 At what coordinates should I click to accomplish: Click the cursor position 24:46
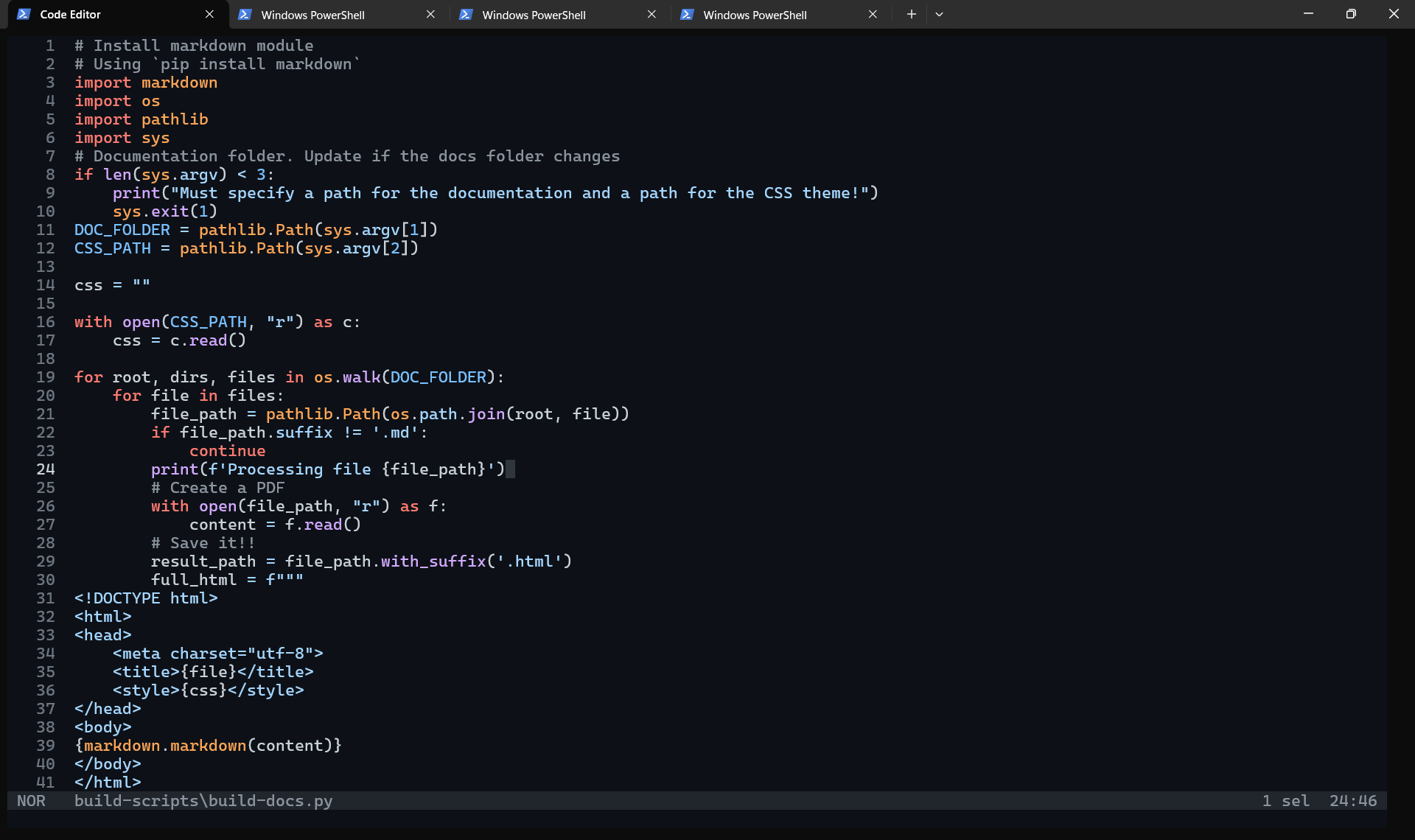point(1353,801)
